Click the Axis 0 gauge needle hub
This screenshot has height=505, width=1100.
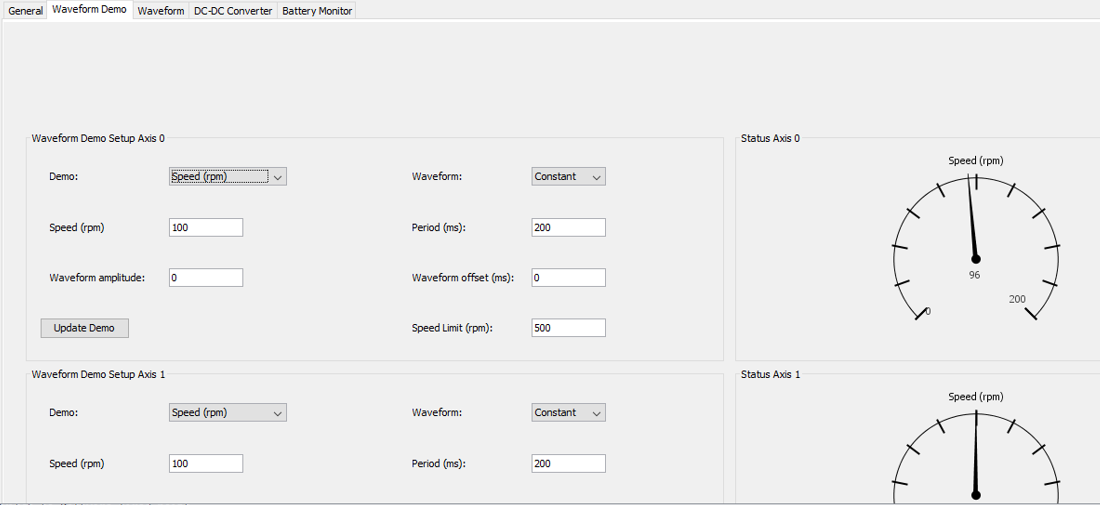tap(976, 259)
